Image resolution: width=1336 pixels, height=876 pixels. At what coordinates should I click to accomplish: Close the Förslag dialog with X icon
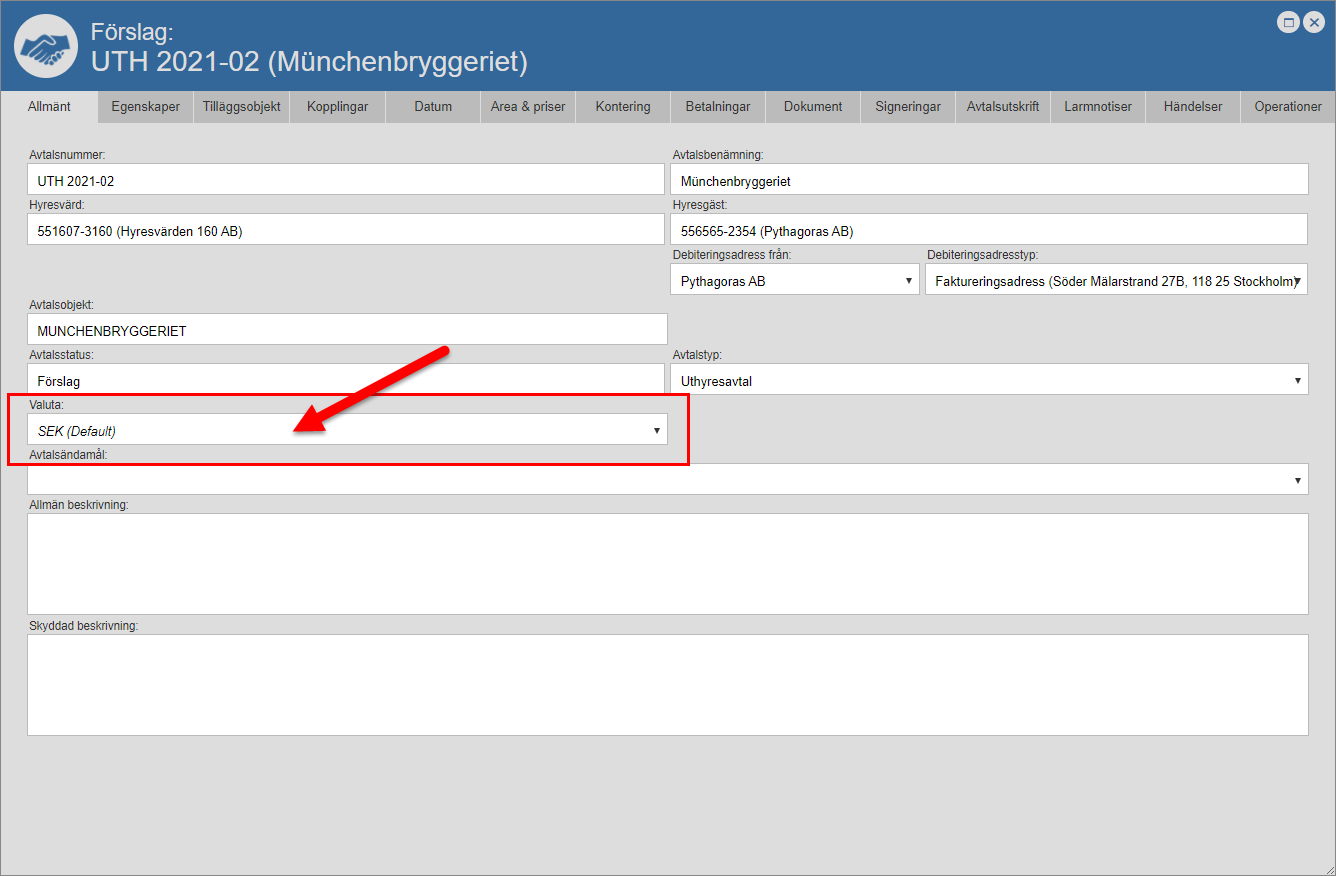[x=1314, y=22]
